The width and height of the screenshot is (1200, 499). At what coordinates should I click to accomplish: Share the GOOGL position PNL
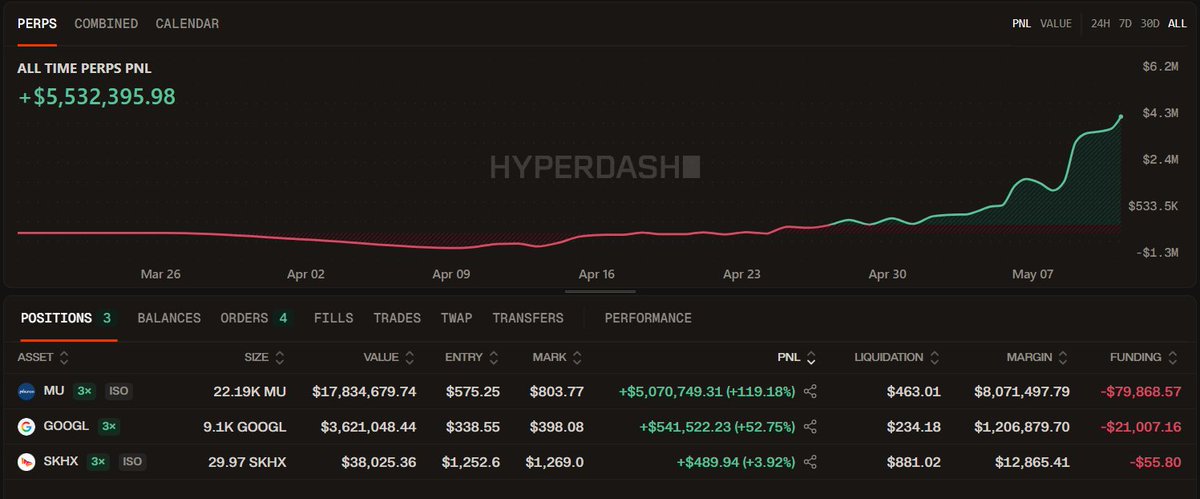[x=811, y=427]
